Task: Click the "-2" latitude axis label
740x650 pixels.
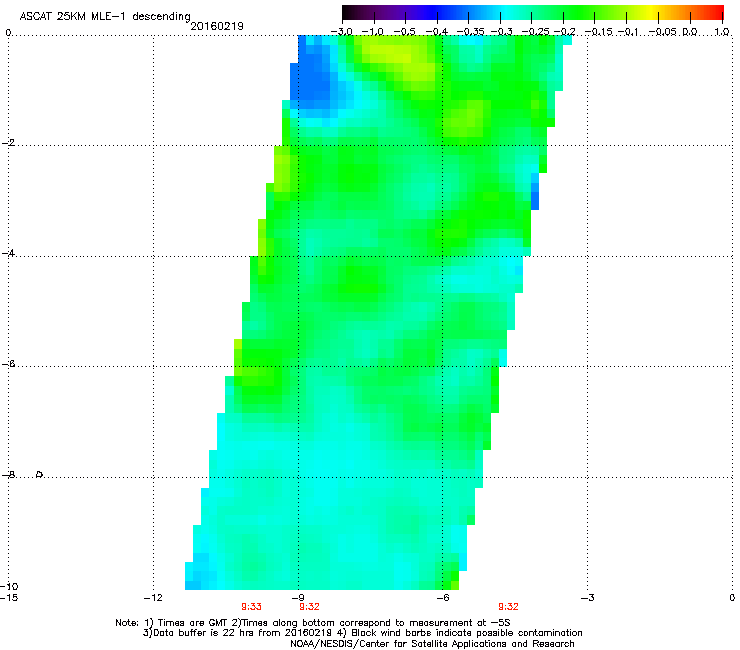Action: click(8, 143)
